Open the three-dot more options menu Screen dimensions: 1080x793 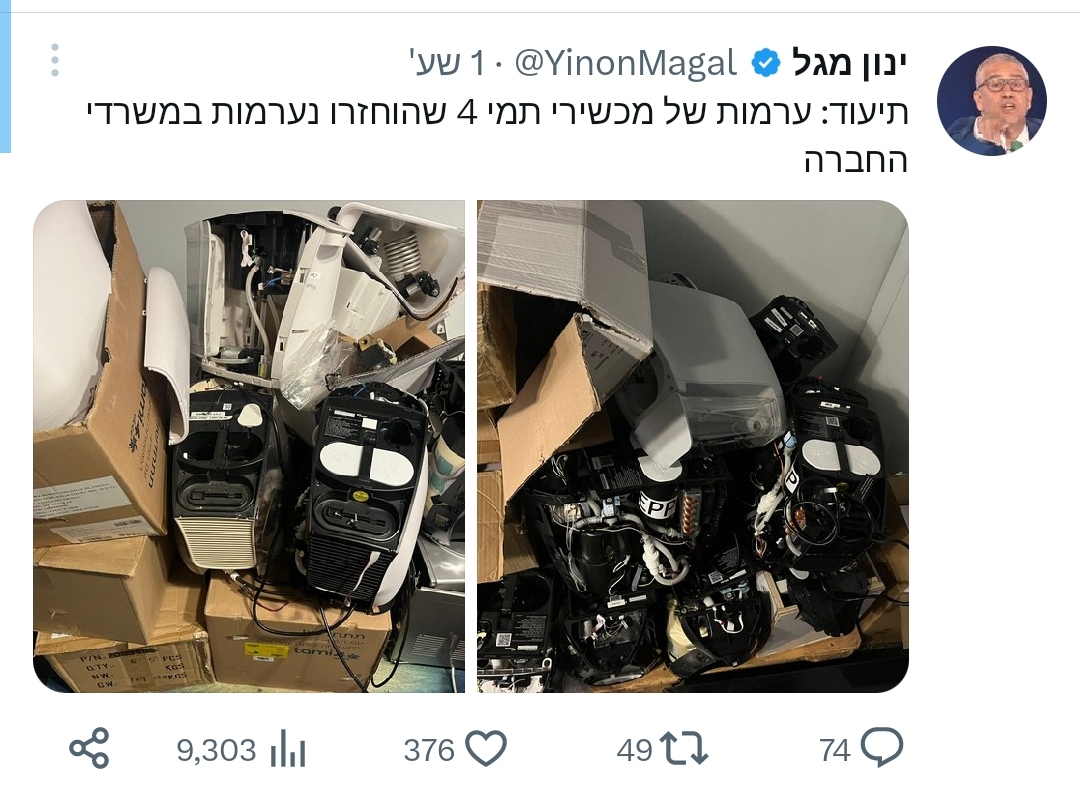coord(55,61)
